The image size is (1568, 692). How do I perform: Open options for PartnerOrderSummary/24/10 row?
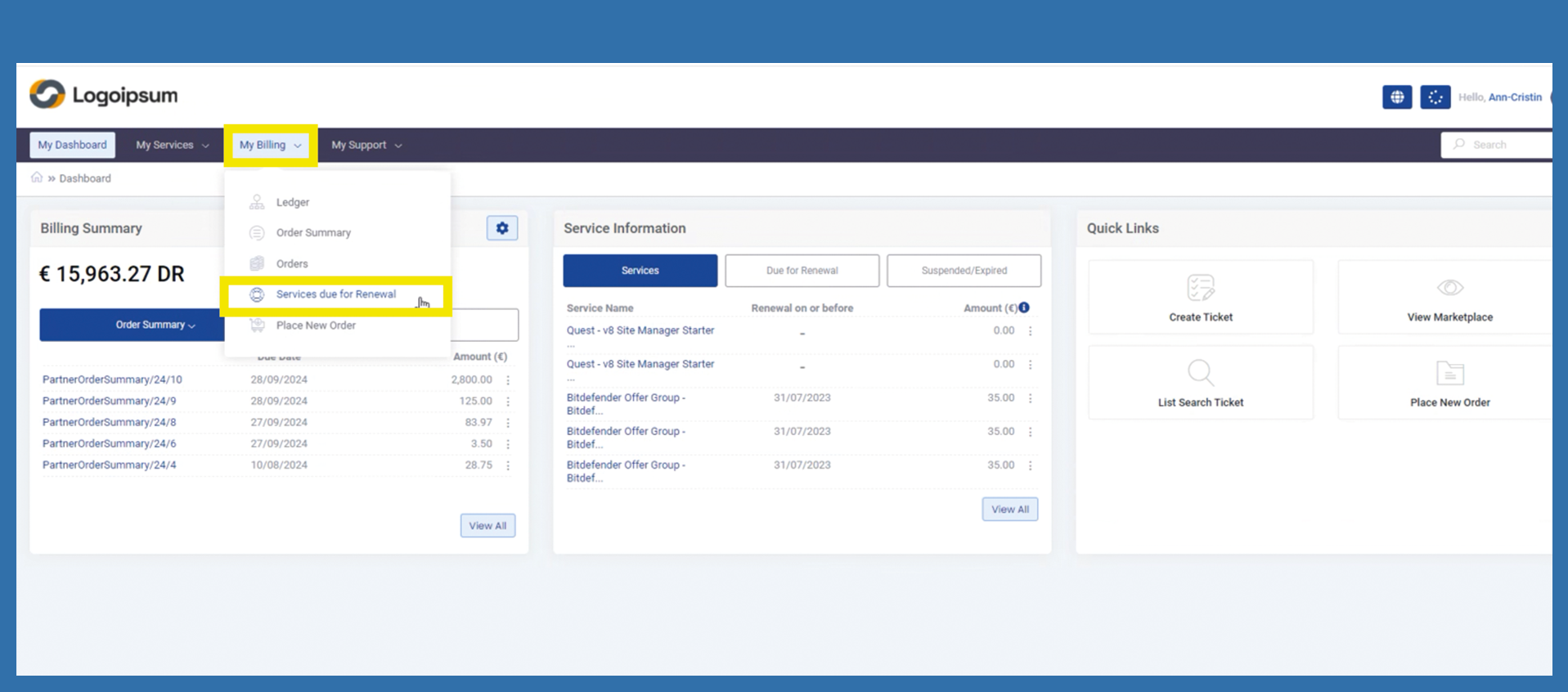[x=508, y=380]
